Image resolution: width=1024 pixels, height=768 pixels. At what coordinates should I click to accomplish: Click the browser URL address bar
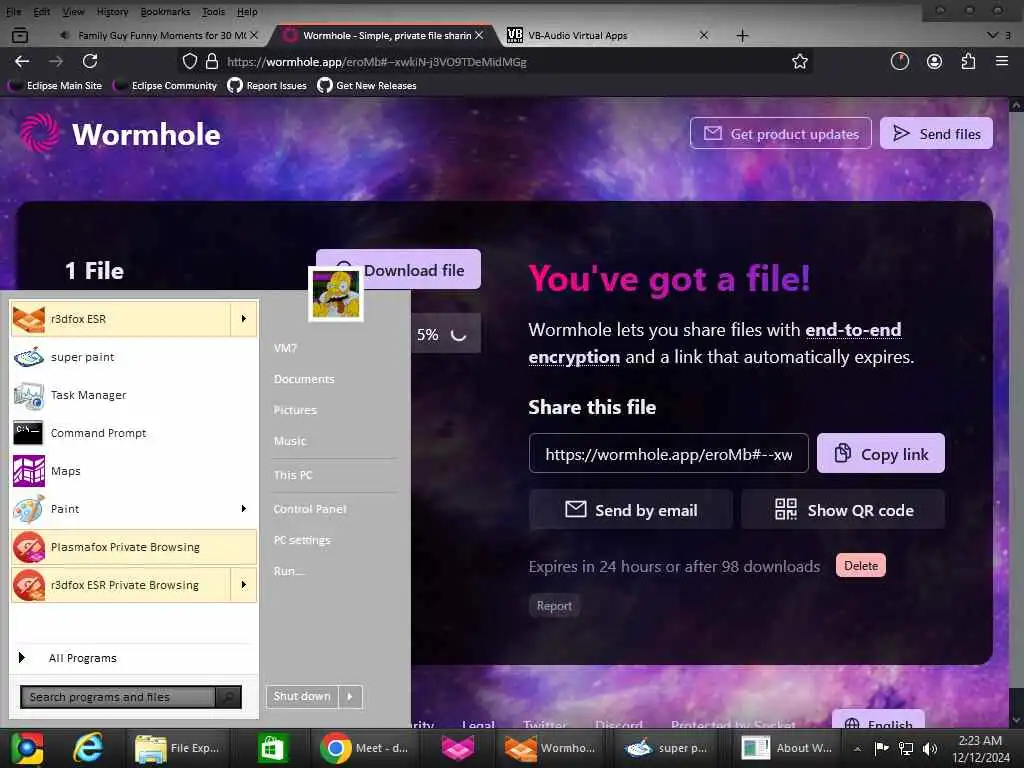[496, 61]
